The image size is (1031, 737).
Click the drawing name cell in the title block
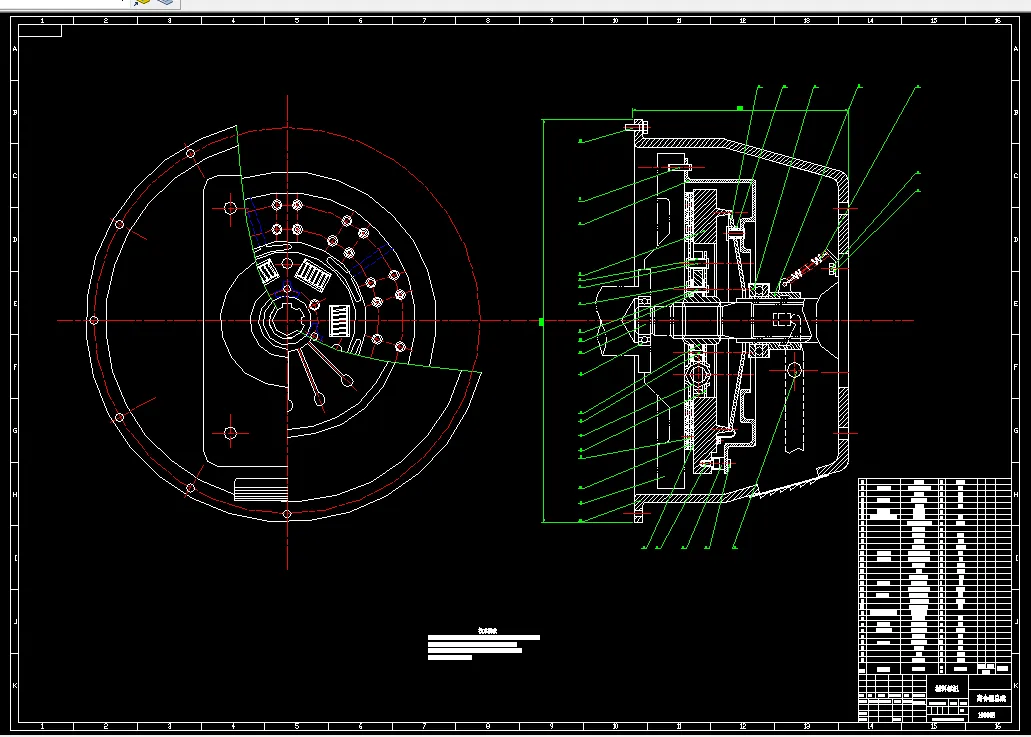point(991,698)
